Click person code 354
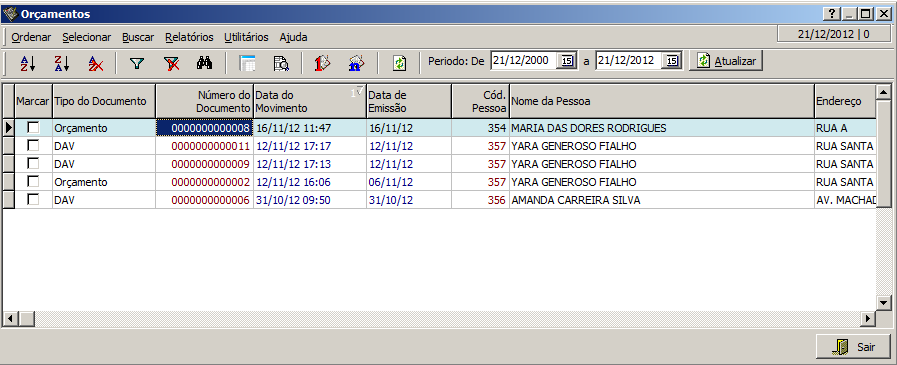The height and width of the screenshot is (365, 897). [481, 128]
